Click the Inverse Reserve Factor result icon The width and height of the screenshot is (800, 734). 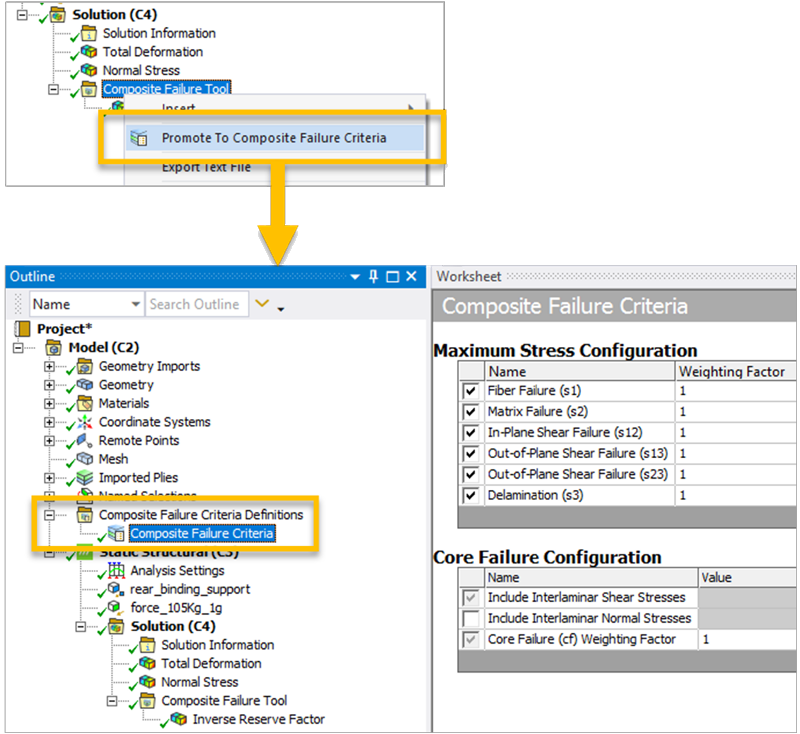click(180, 719)
